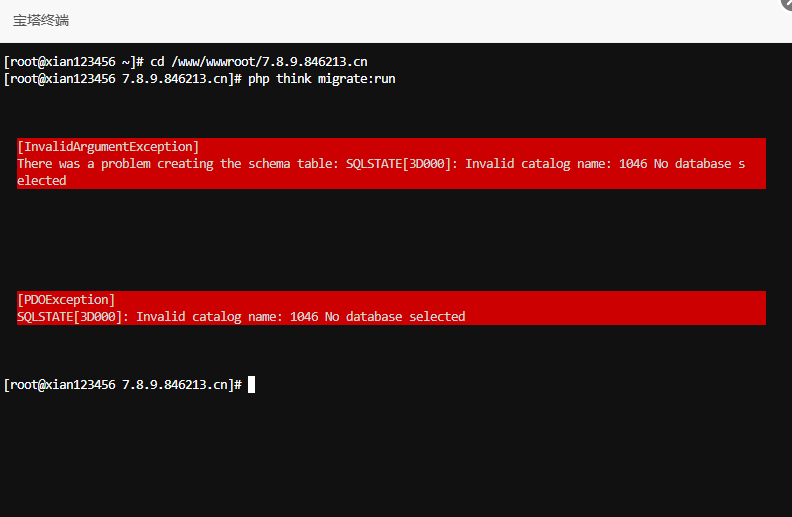
Task: Focus the terminal cursor at the last prompt
Action: [252, 385]
